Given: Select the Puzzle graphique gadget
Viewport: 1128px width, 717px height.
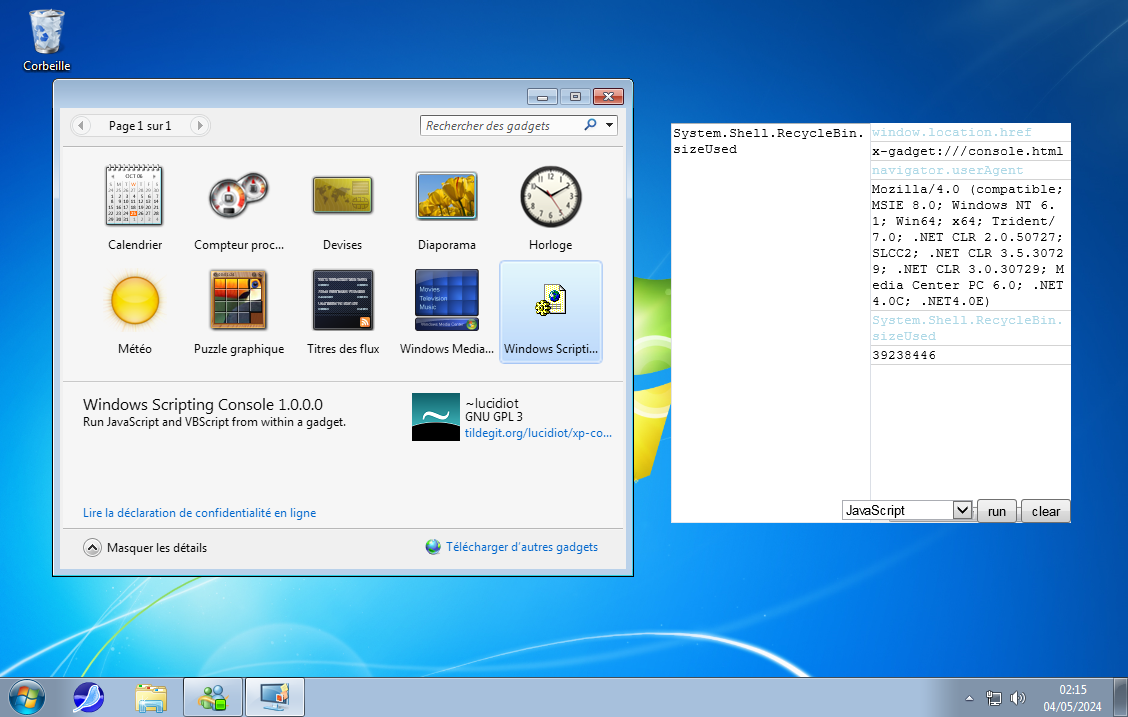Looking at the screenshot, I should pyautogui.click(x=239, y=300).
